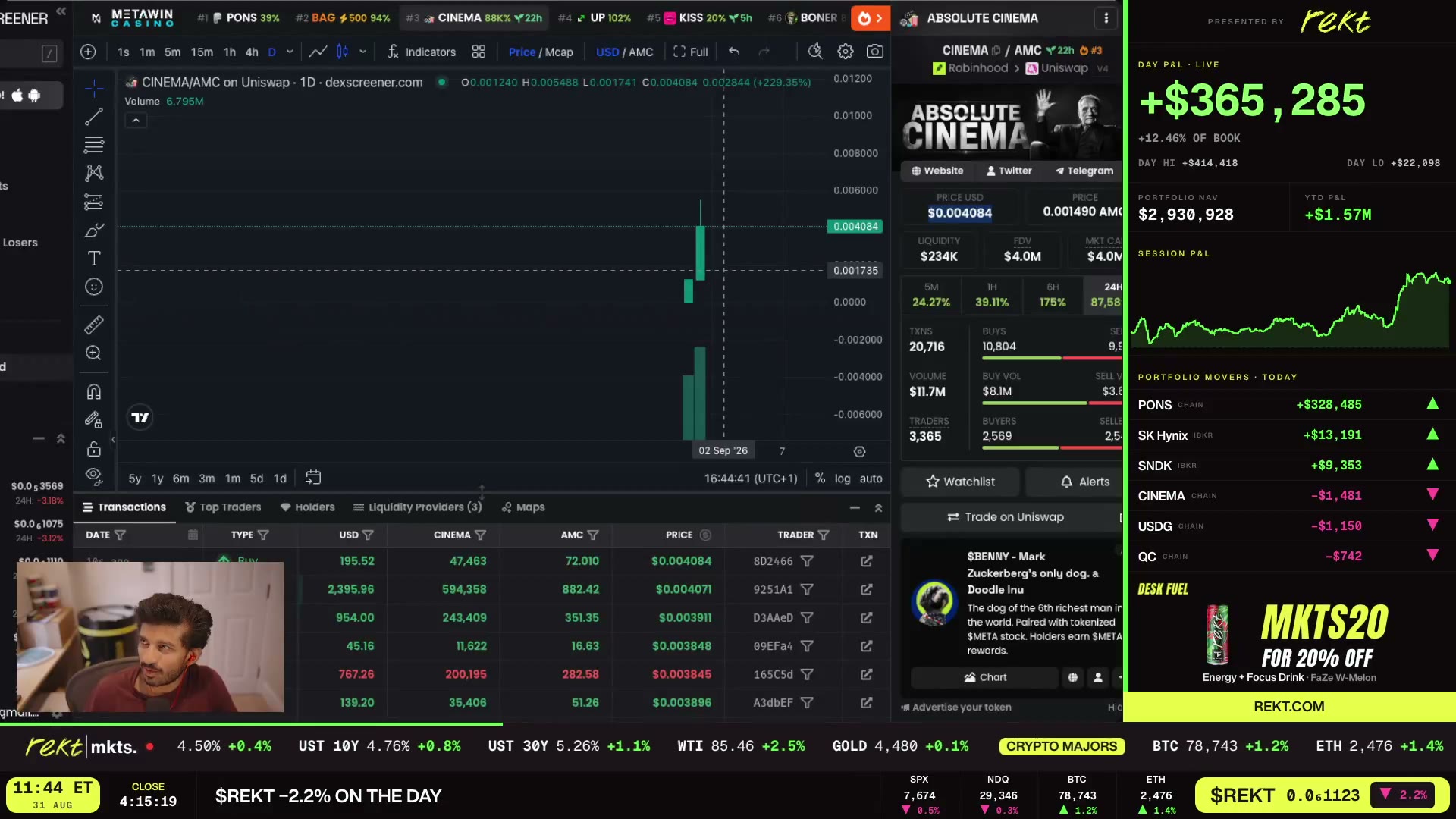Toggle log scale on the chart
Viewport: 1456px width, 819px height.
click(843, 479)
